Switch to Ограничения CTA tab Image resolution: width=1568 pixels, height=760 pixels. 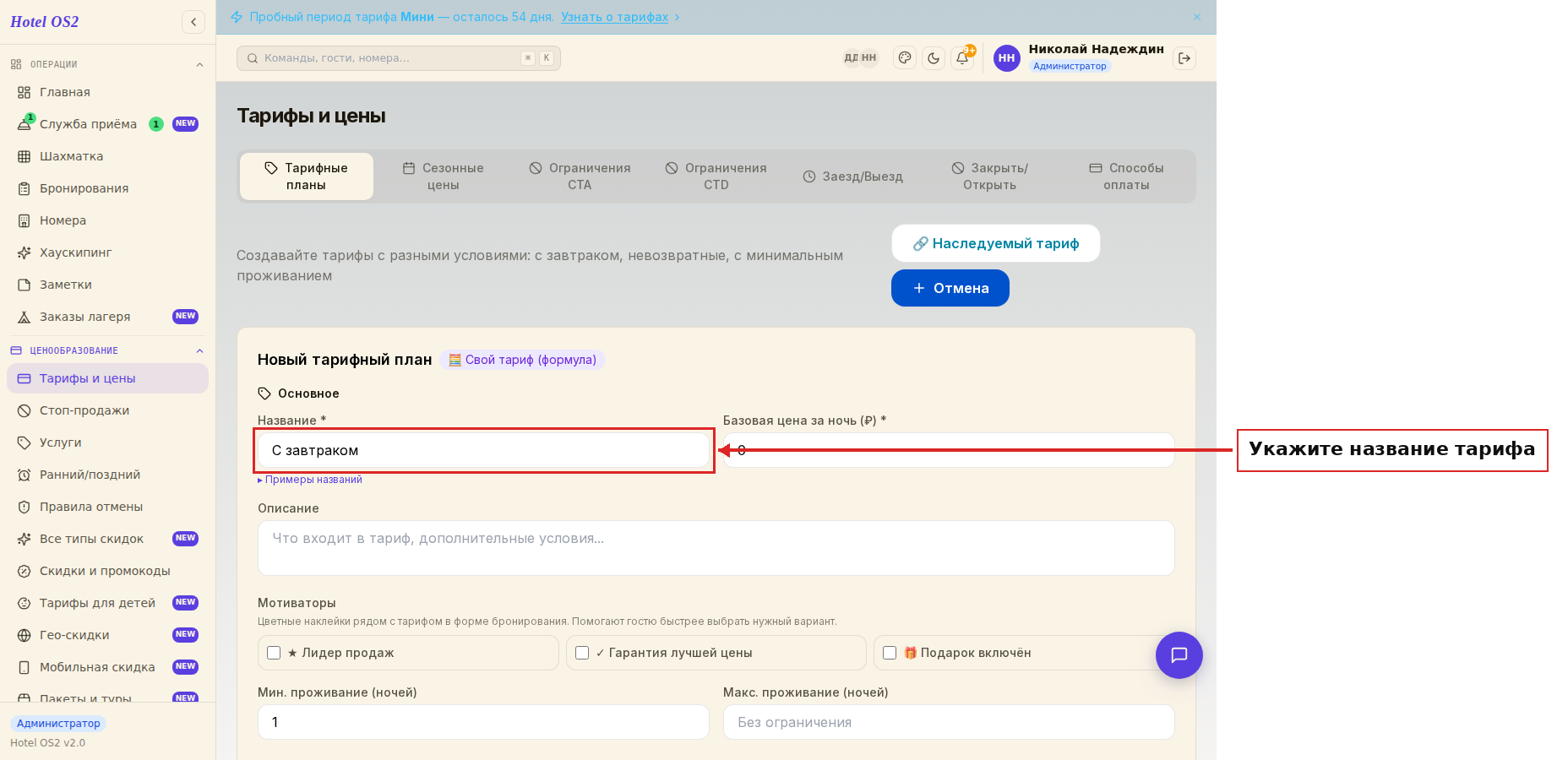pyautogui.click(x=580, y=176)
